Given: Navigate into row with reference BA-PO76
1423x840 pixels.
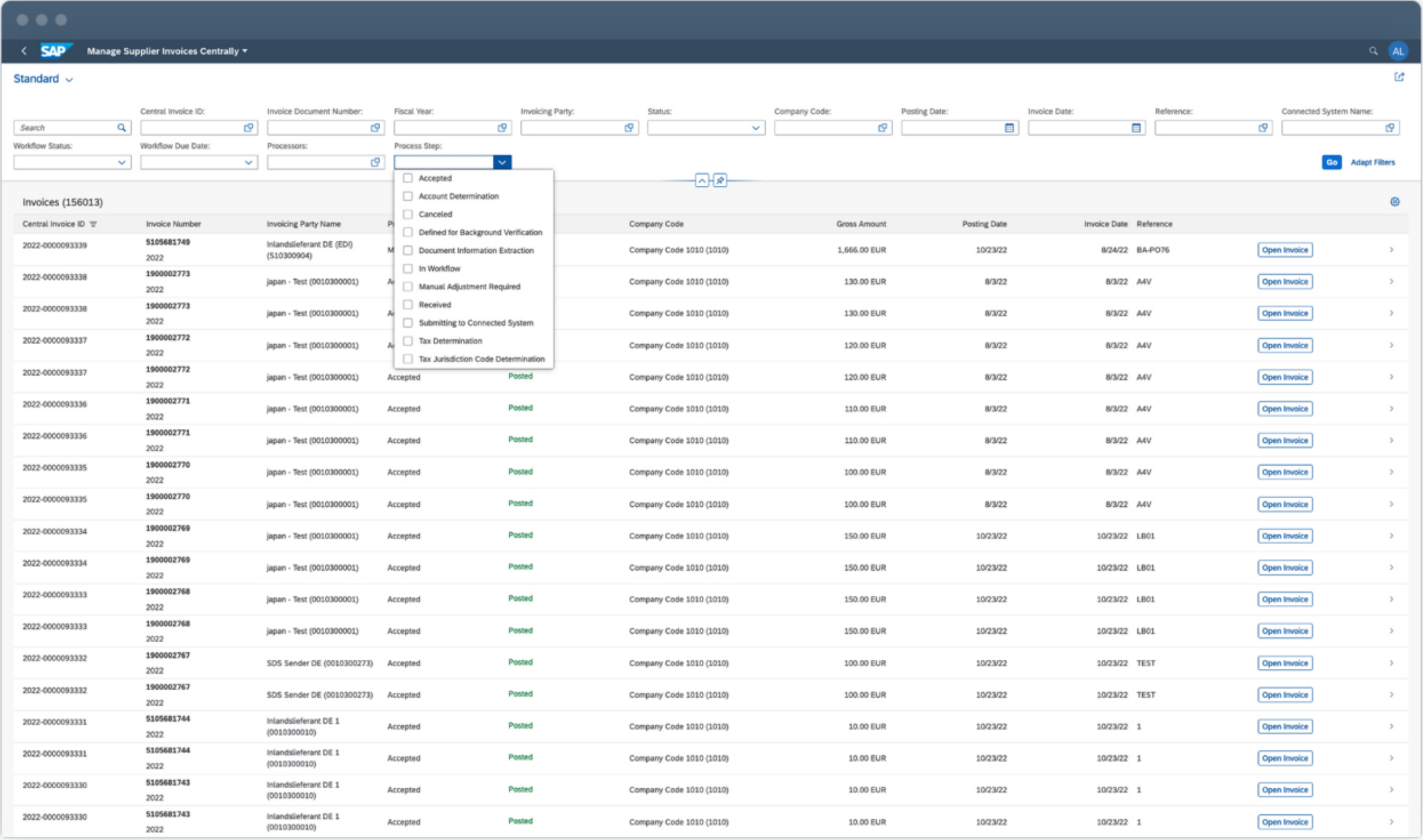Looking at the screenshot, I should [x=1391, y=250].
